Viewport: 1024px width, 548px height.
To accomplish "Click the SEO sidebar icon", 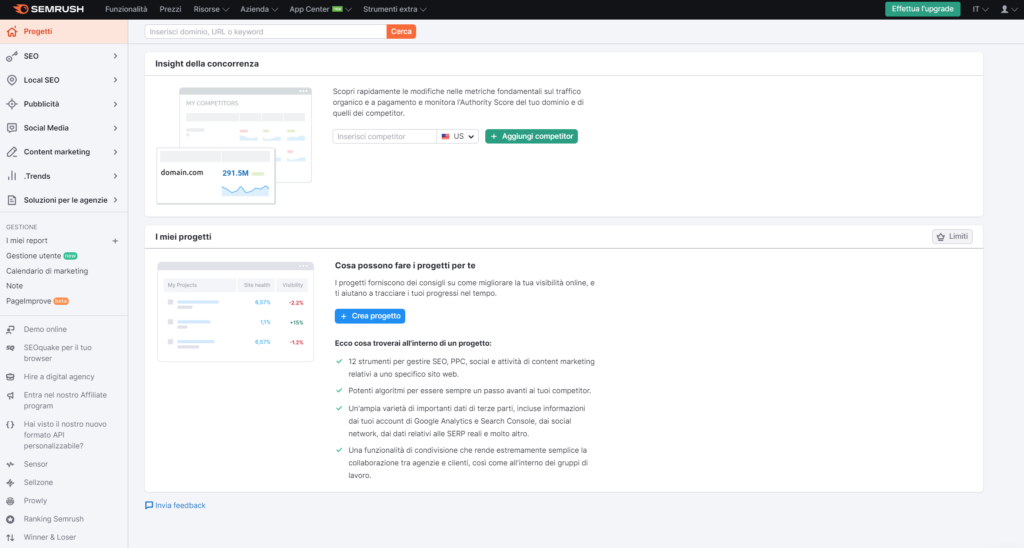I will point(12,56).
